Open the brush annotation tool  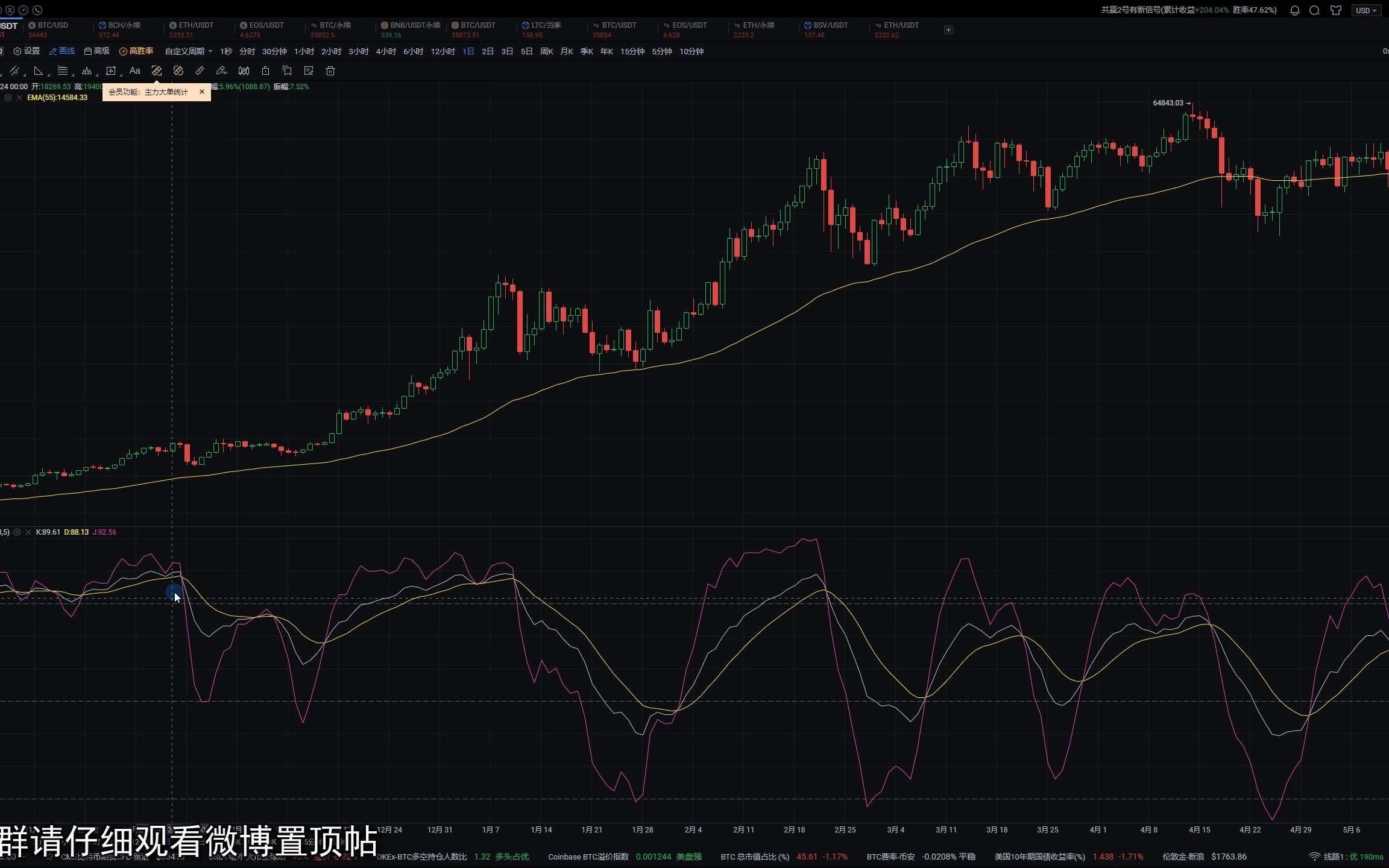(x=222, y=71)
